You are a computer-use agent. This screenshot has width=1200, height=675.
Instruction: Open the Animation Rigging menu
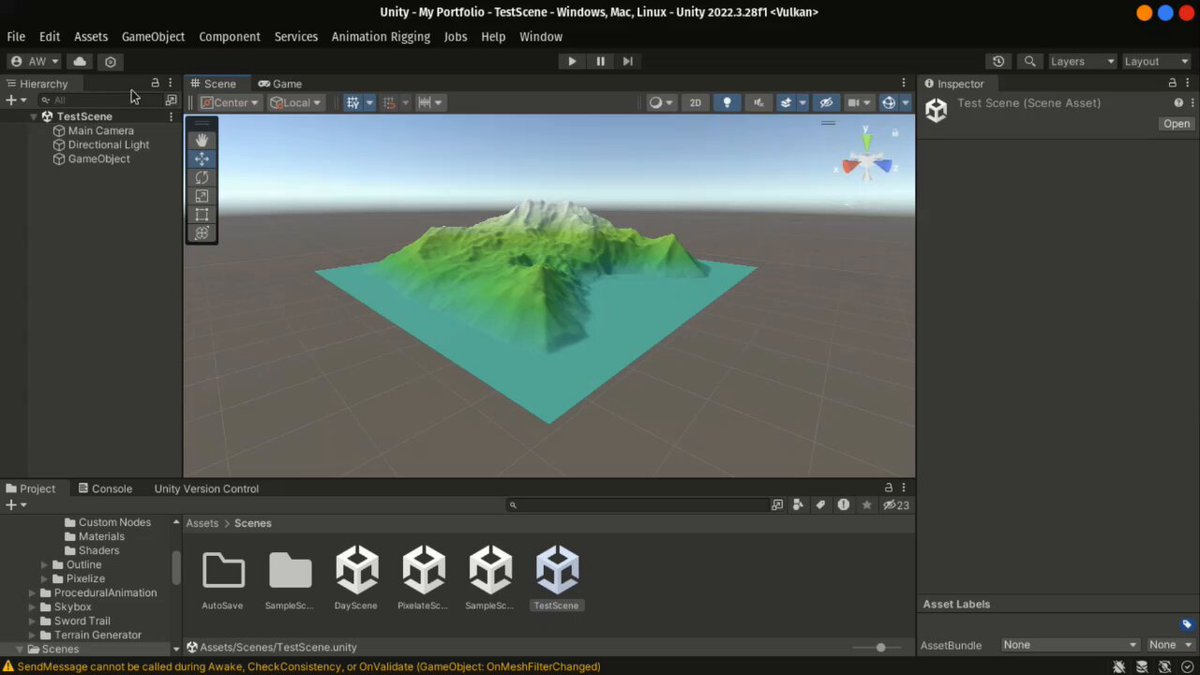tap(380, 37)
